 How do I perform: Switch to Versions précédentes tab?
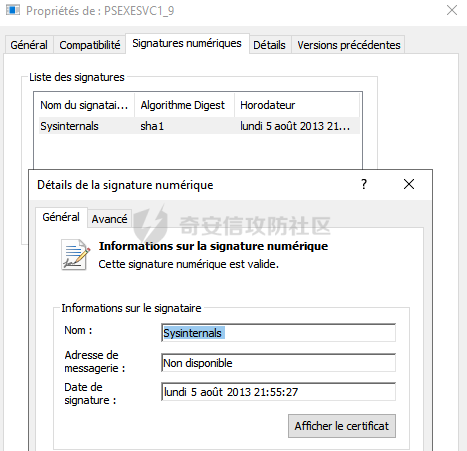pyautogui.click(x=349, y=45)
